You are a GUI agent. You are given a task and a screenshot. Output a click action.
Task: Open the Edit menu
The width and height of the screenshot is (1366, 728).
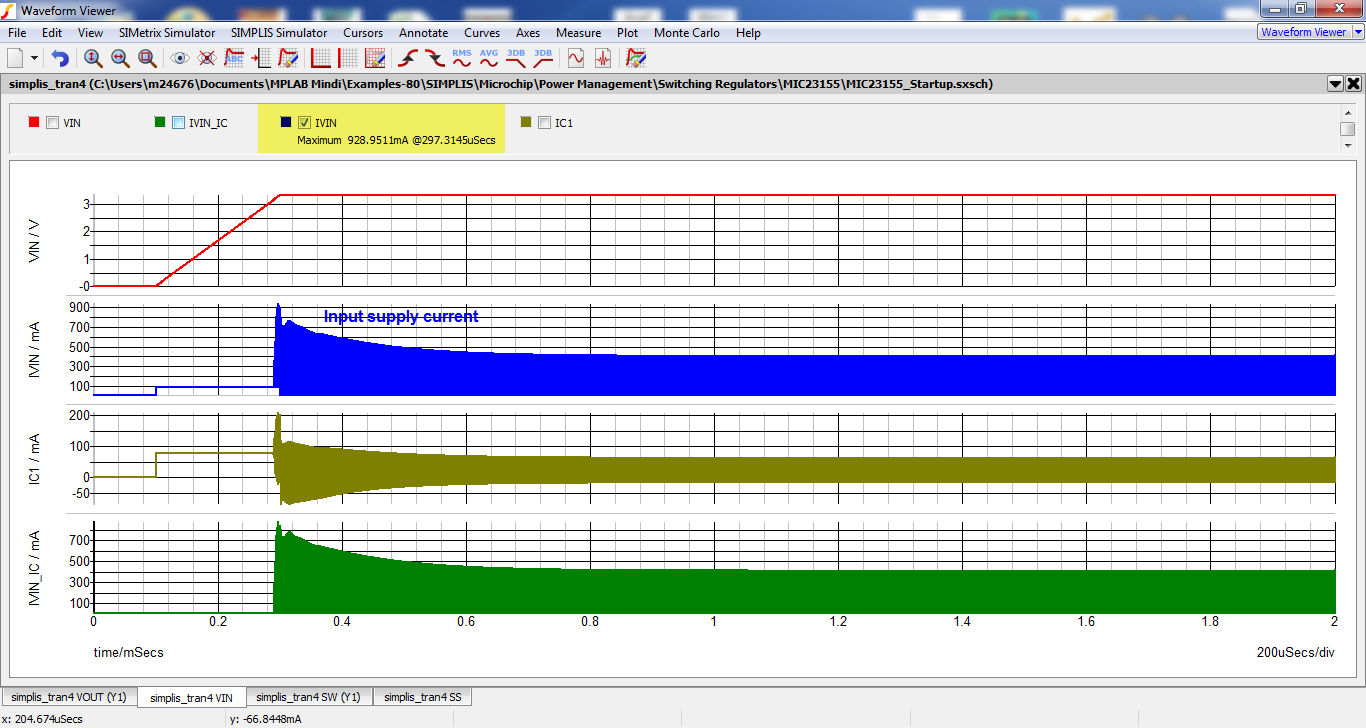(53, 33)
